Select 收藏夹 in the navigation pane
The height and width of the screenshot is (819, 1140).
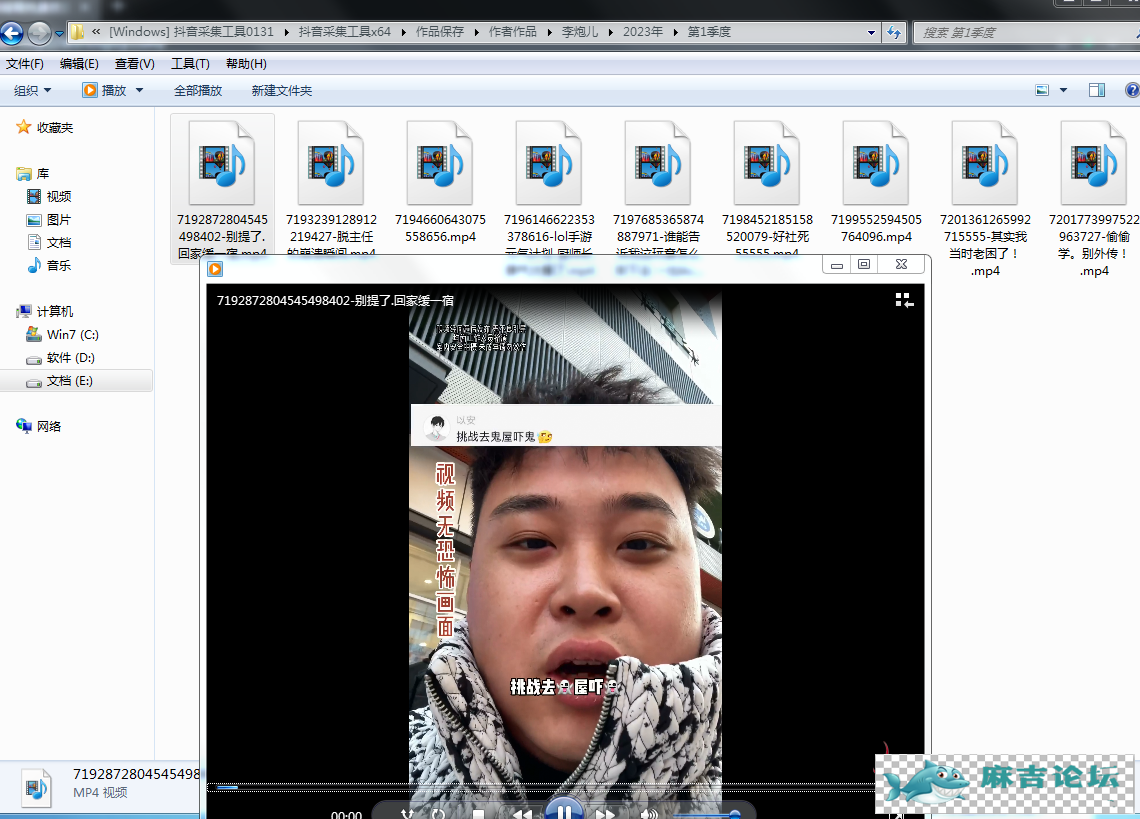[x=45, y=127]
